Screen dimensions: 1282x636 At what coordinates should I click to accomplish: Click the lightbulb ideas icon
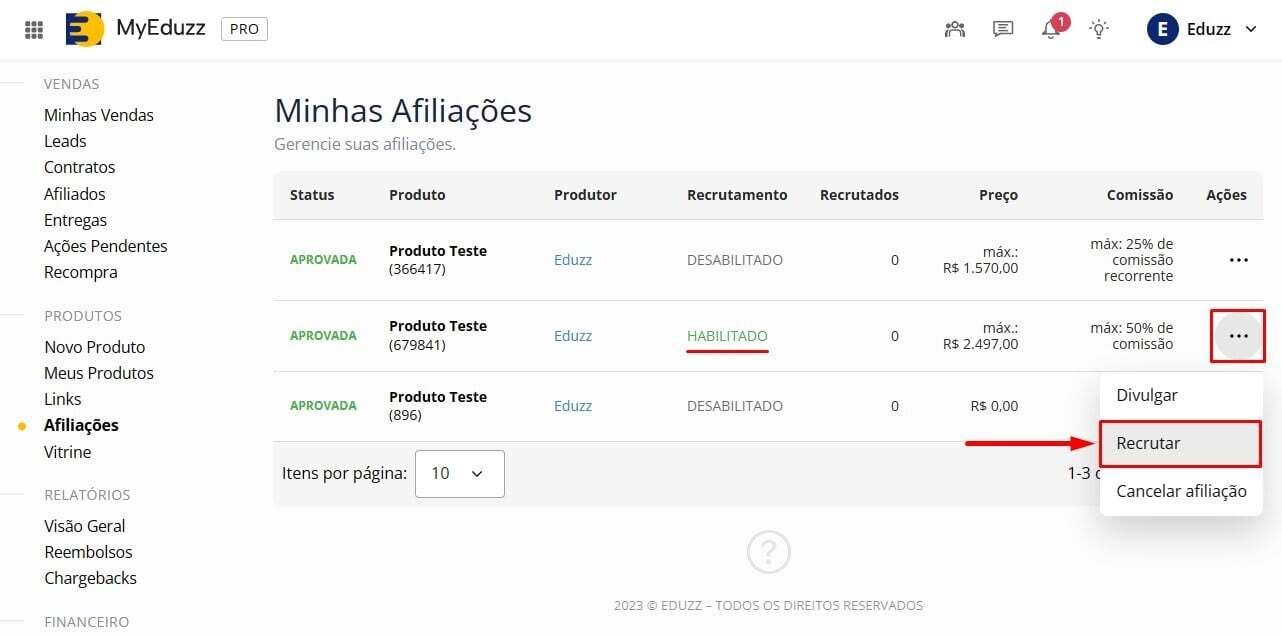point(1099,29)
